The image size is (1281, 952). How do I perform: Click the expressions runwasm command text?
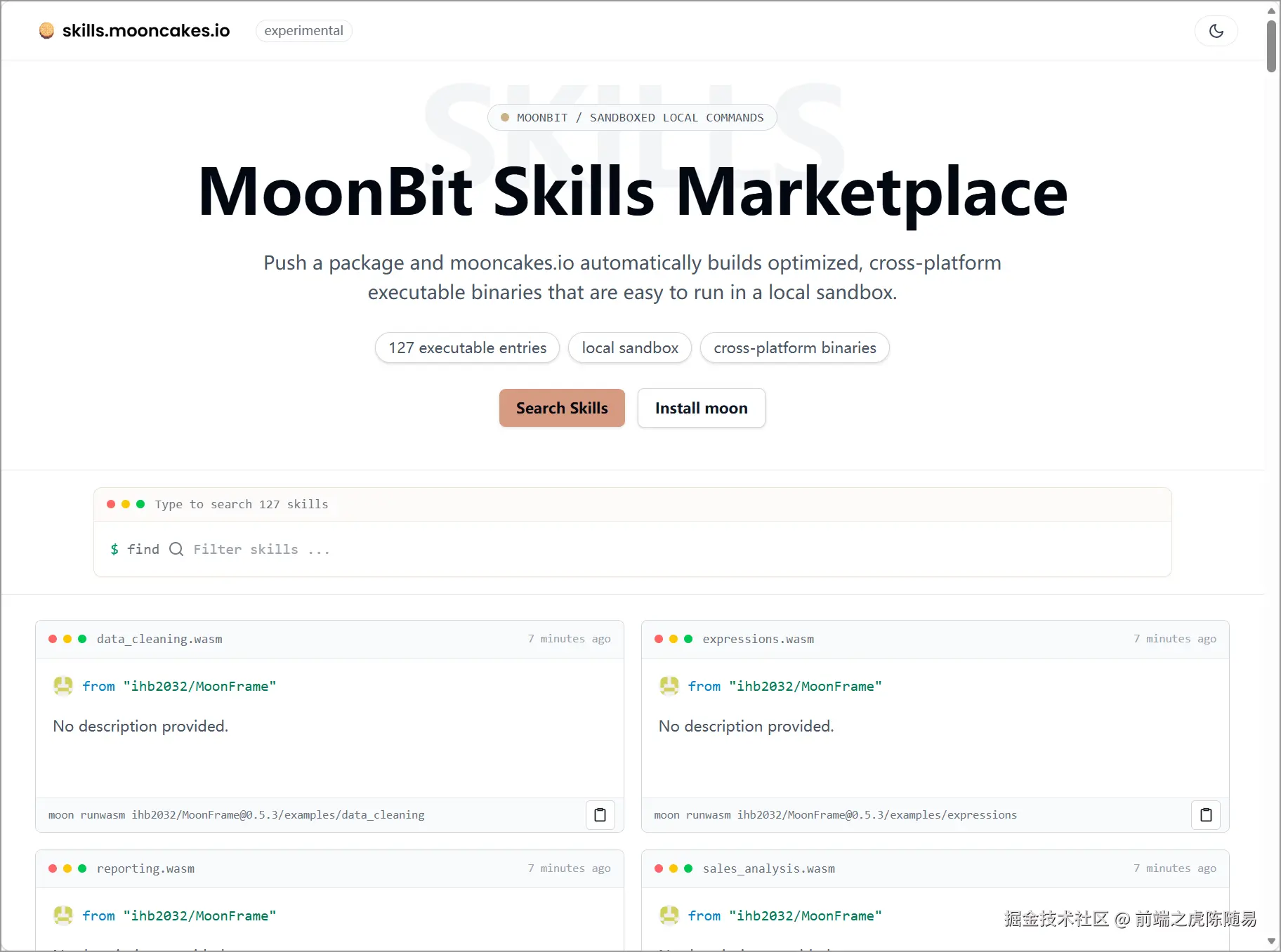(x=835, y=815)
